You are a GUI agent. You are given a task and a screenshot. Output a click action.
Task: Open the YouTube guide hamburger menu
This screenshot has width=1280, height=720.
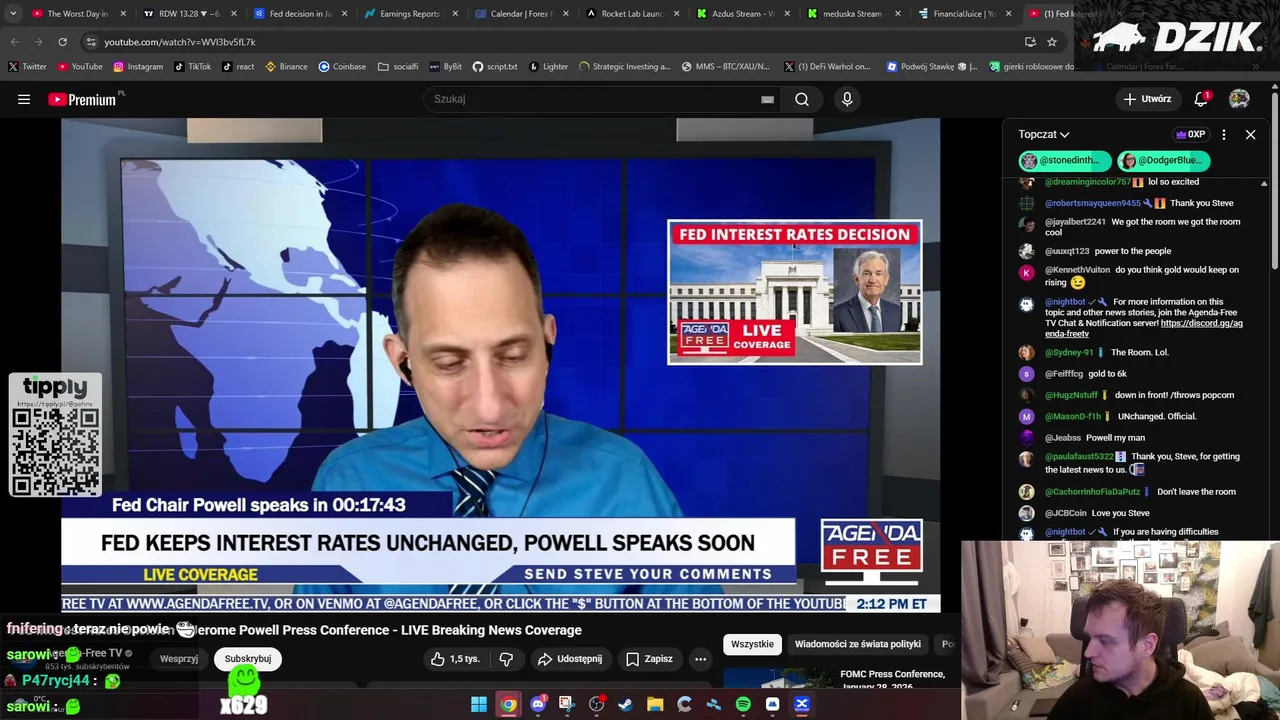24,99
